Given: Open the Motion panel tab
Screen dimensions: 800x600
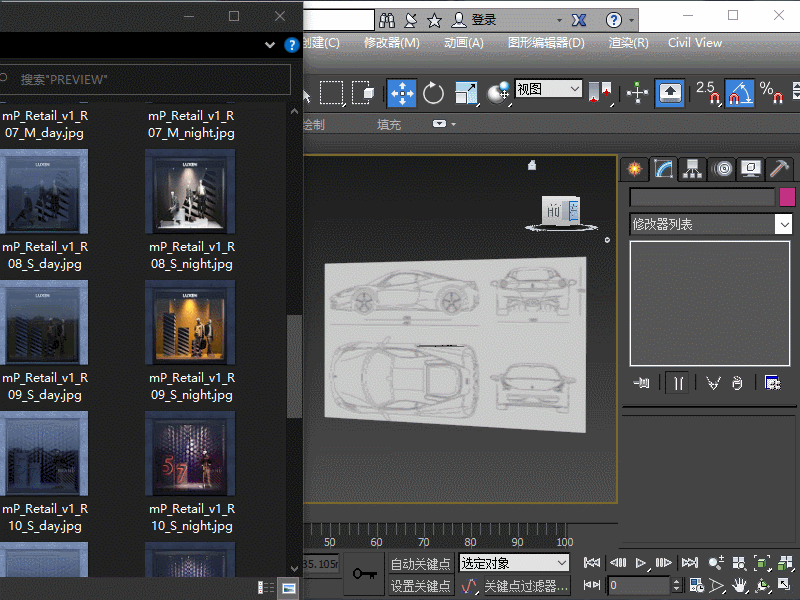Looking at the screenshot, I should pyautogui.click(x=722, y=169).
